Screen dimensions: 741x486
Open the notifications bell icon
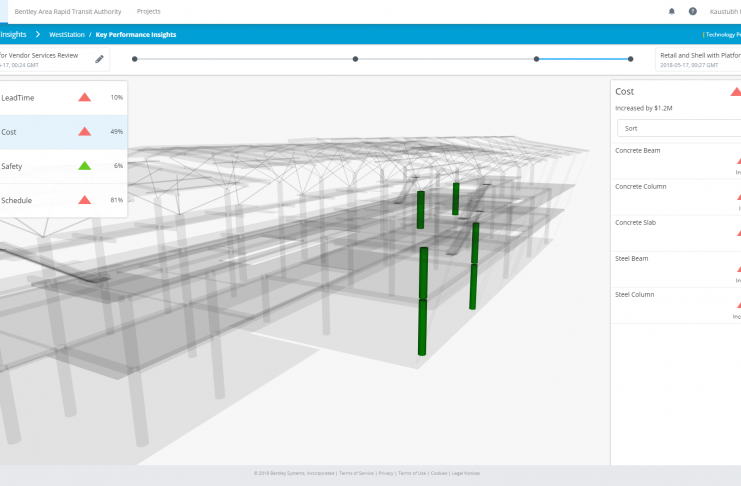671,11
